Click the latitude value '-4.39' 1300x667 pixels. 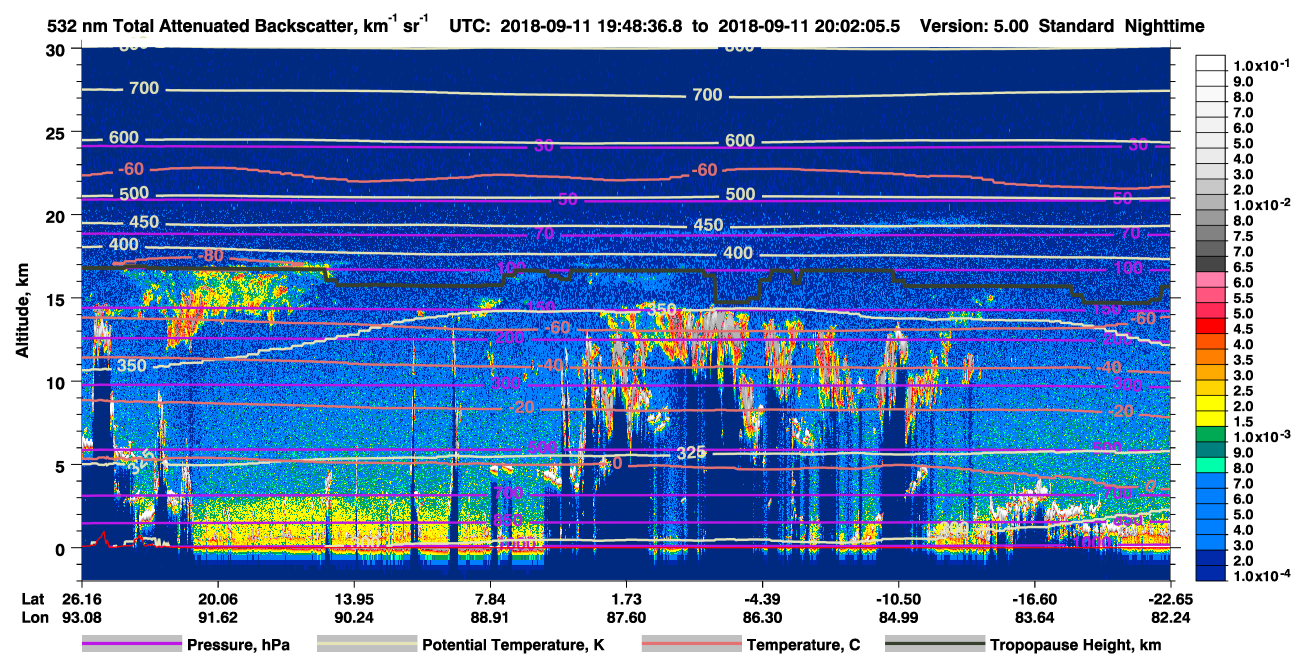coord(762,599)
